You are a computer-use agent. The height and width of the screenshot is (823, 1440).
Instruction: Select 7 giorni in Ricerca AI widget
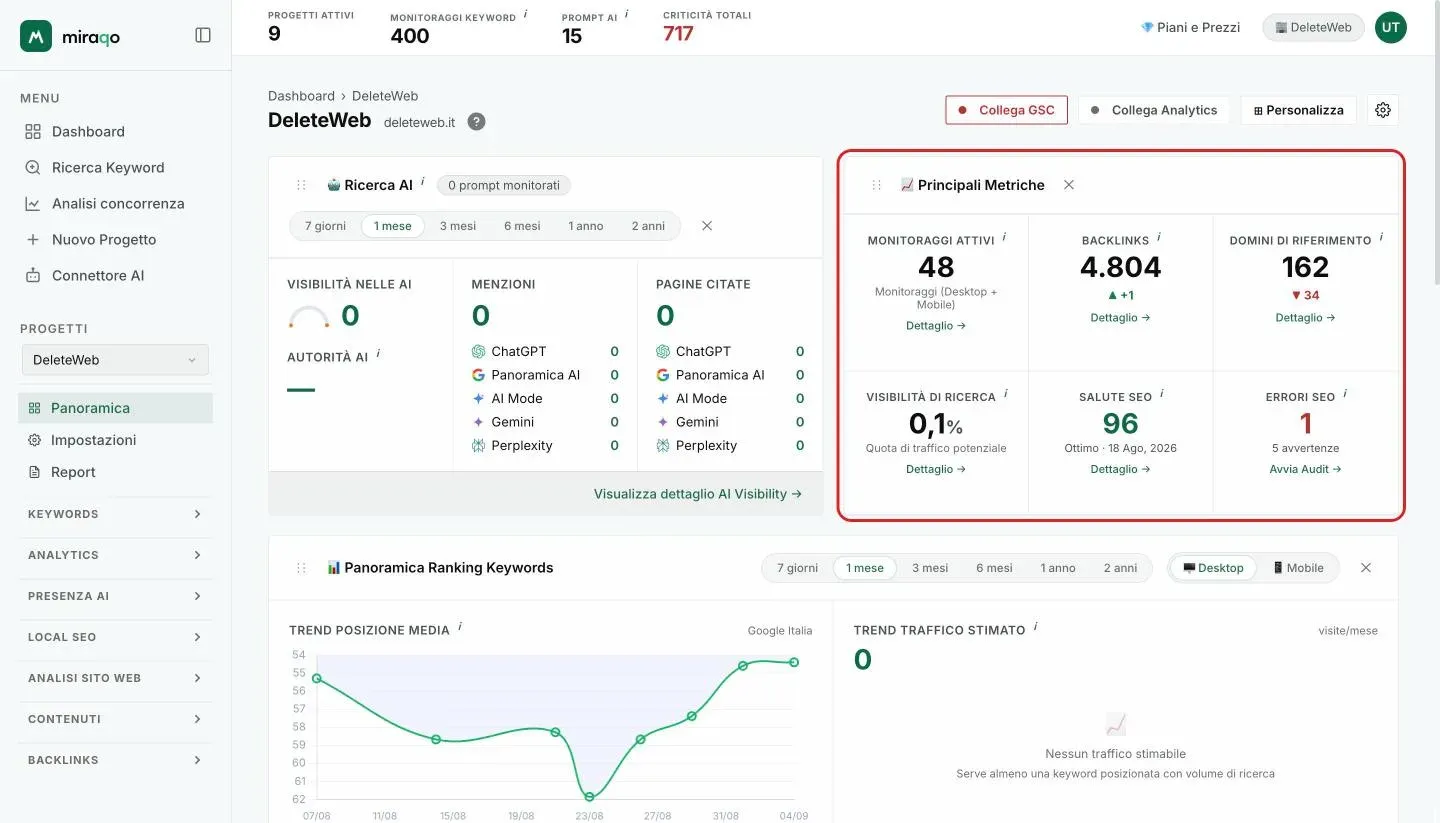[325, 226]
